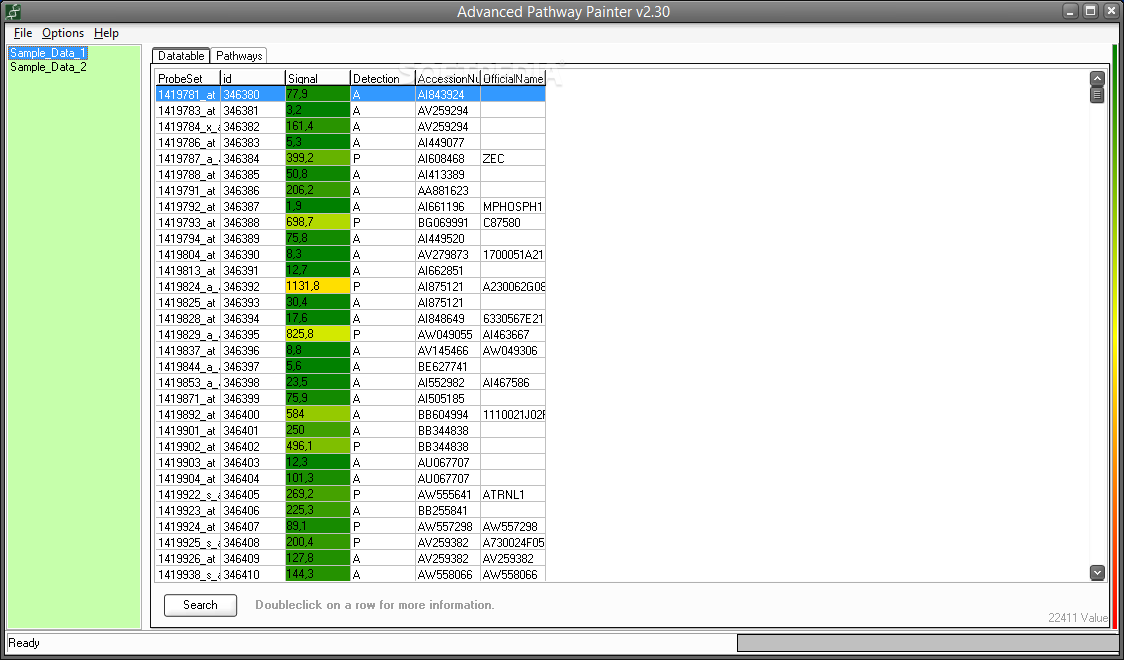Click official name AW558066

513,575
